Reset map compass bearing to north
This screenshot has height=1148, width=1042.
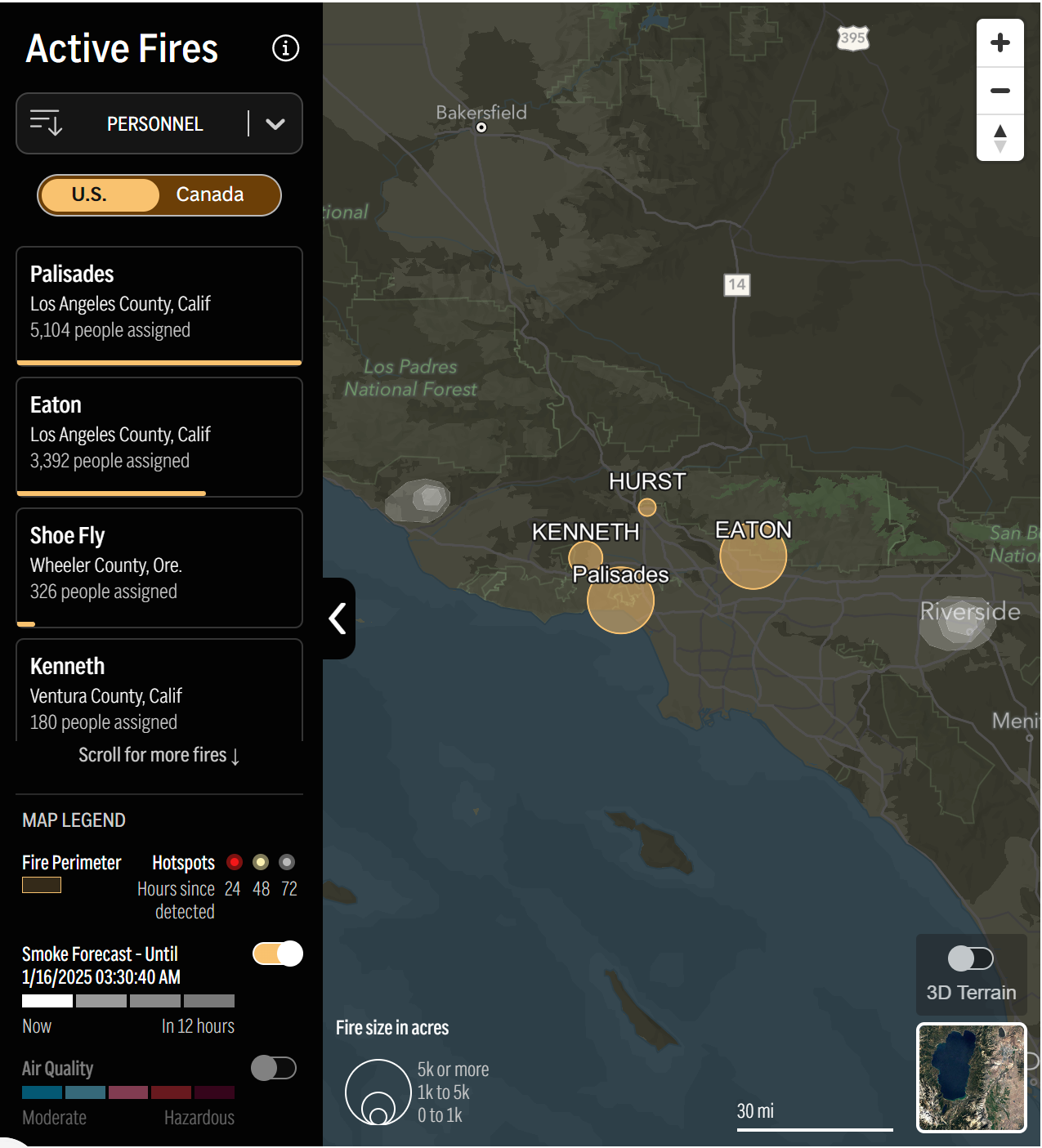[1000, 138]
